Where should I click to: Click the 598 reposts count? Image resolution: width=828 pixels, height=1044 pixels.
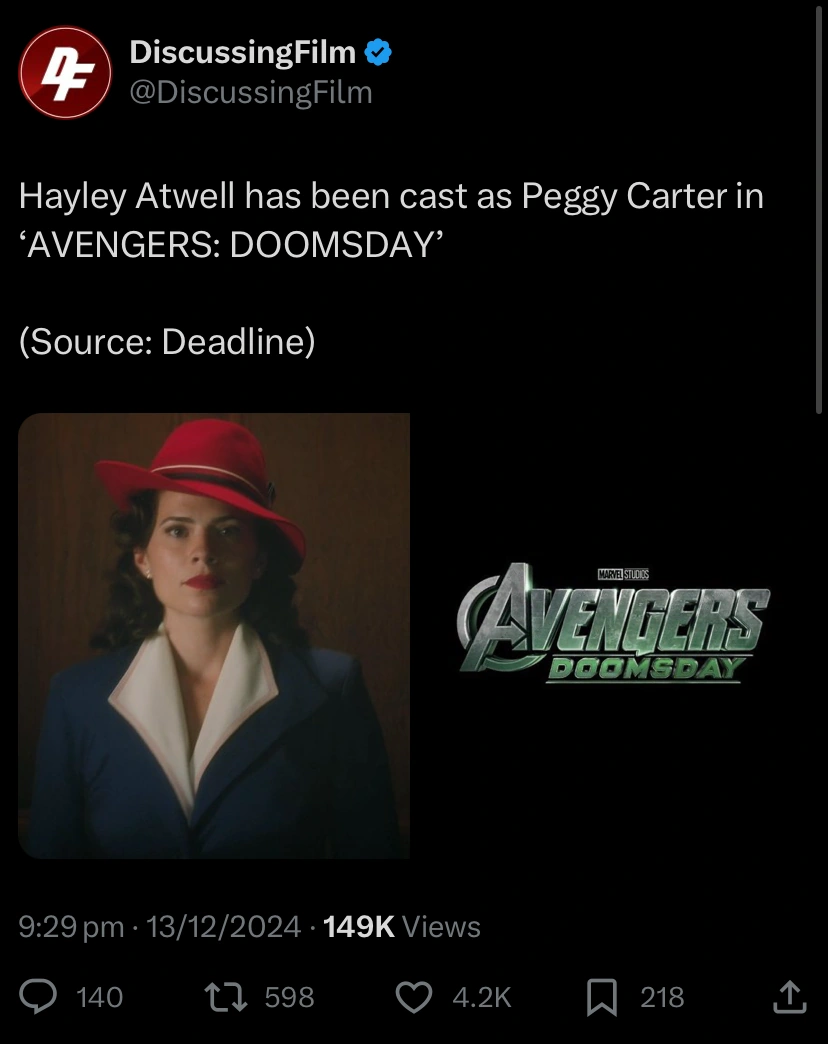point(290,997)
